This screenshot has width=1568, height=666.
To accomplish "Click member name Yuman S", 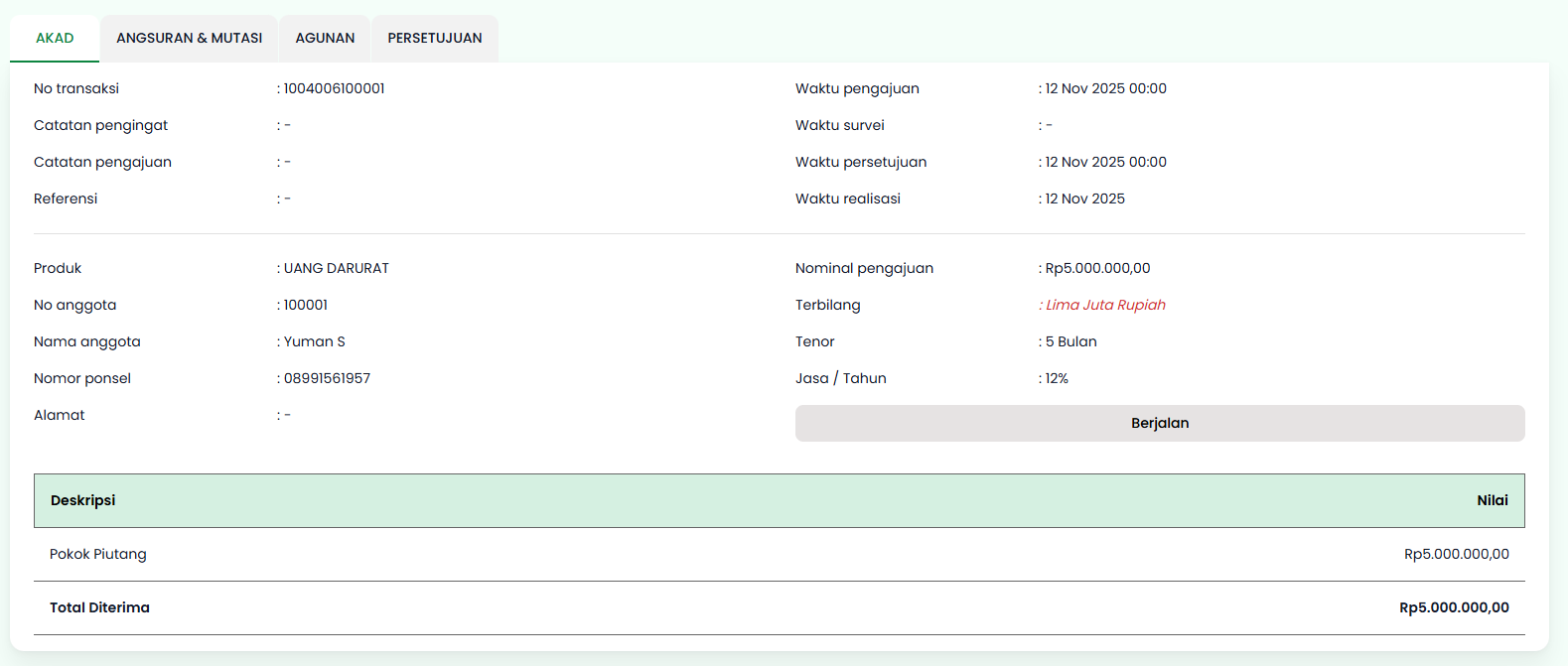I will (x=314, y=341).
